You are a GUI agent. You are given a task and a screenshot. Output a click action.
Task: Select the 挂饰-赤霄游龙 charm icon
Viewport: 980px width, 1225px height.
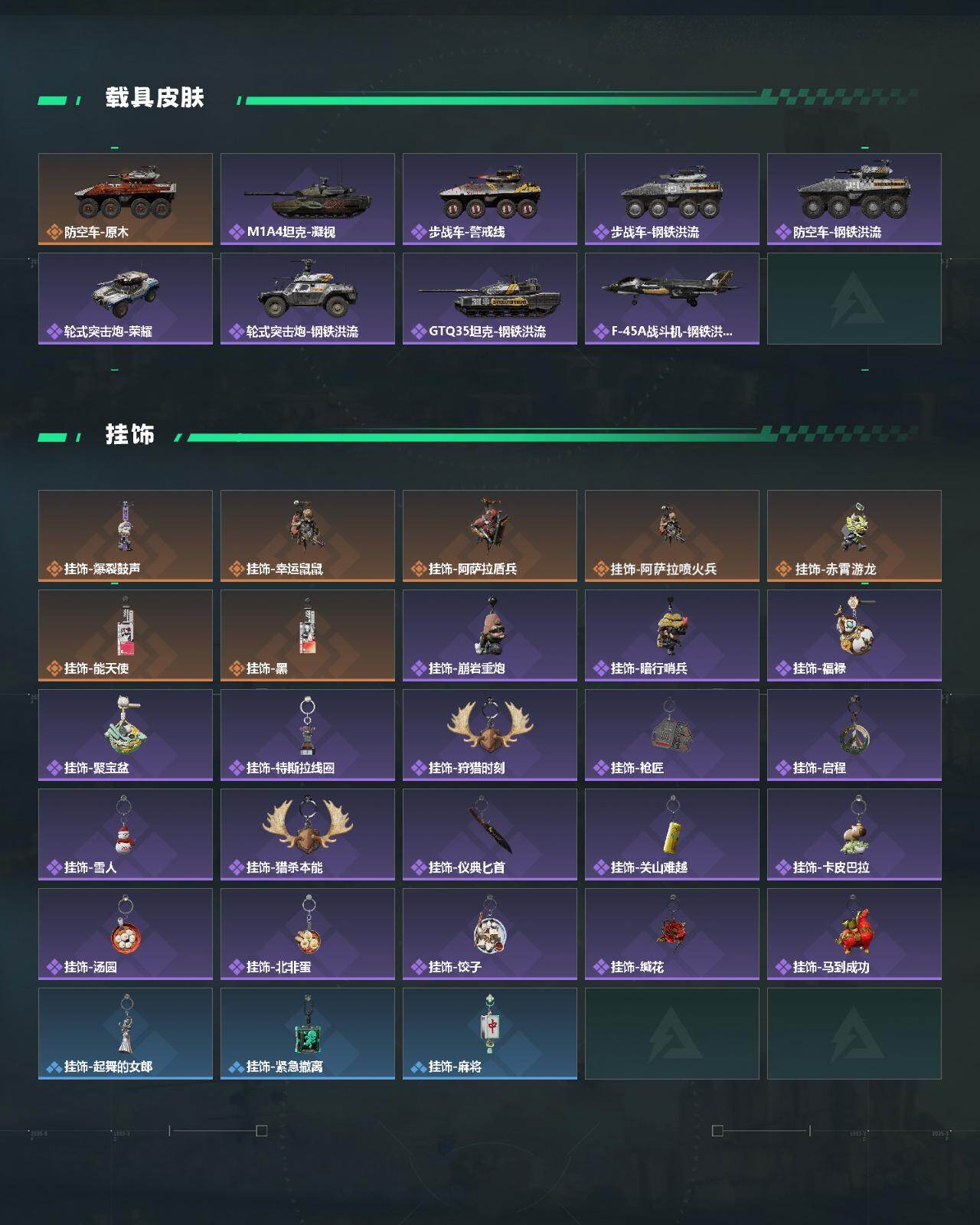(854, 536)
